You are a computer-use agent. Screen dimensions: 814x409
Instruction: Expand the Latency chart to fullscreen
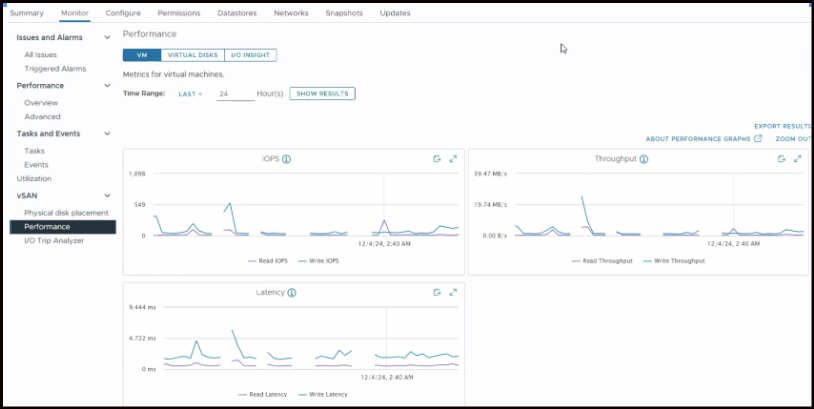click(x=453, y=293)
